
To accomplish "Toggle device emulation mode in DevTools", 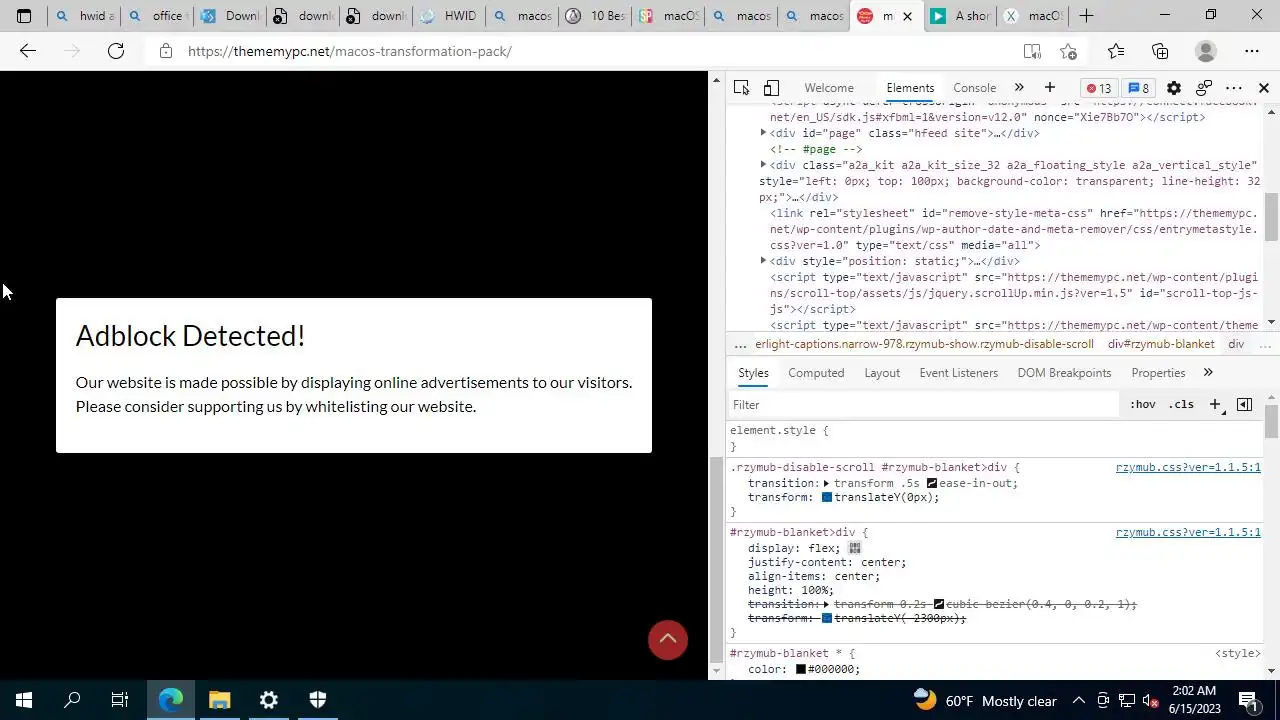I will tap(771, 88).
